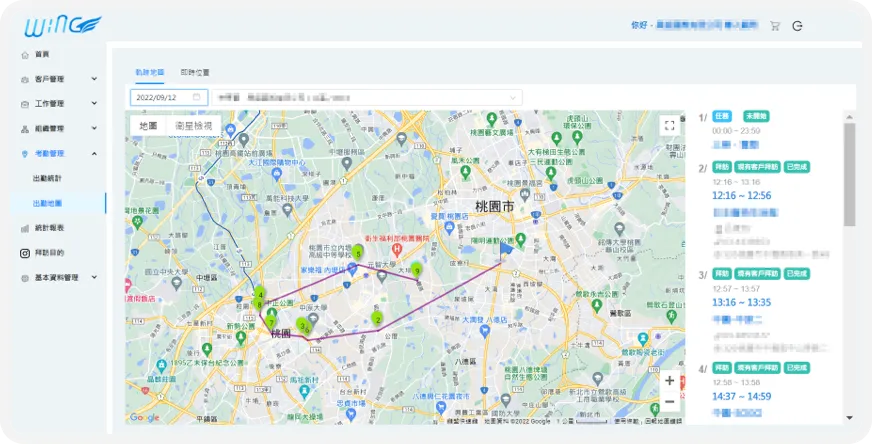Click the Instagram-style icon beside 拜訪目的
Viewport: 872px width, 444px height.
(x=24, y=253)
